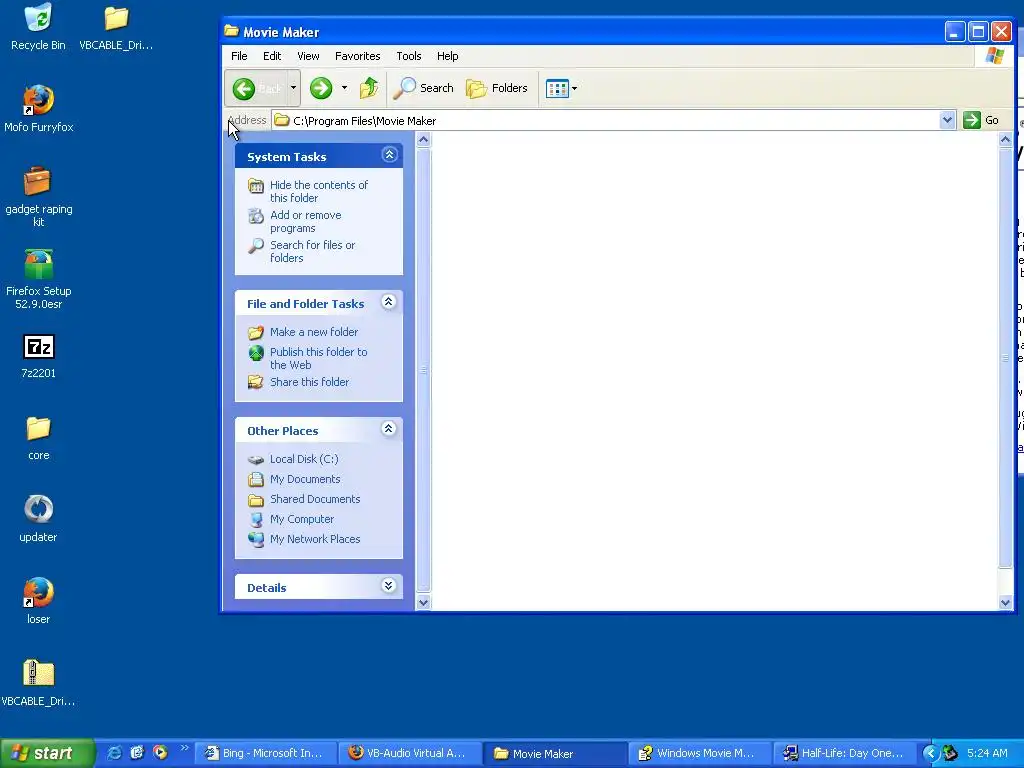Show hidden tray icons arrow
The image size is (1024, 768).
(x=931, y=754)
